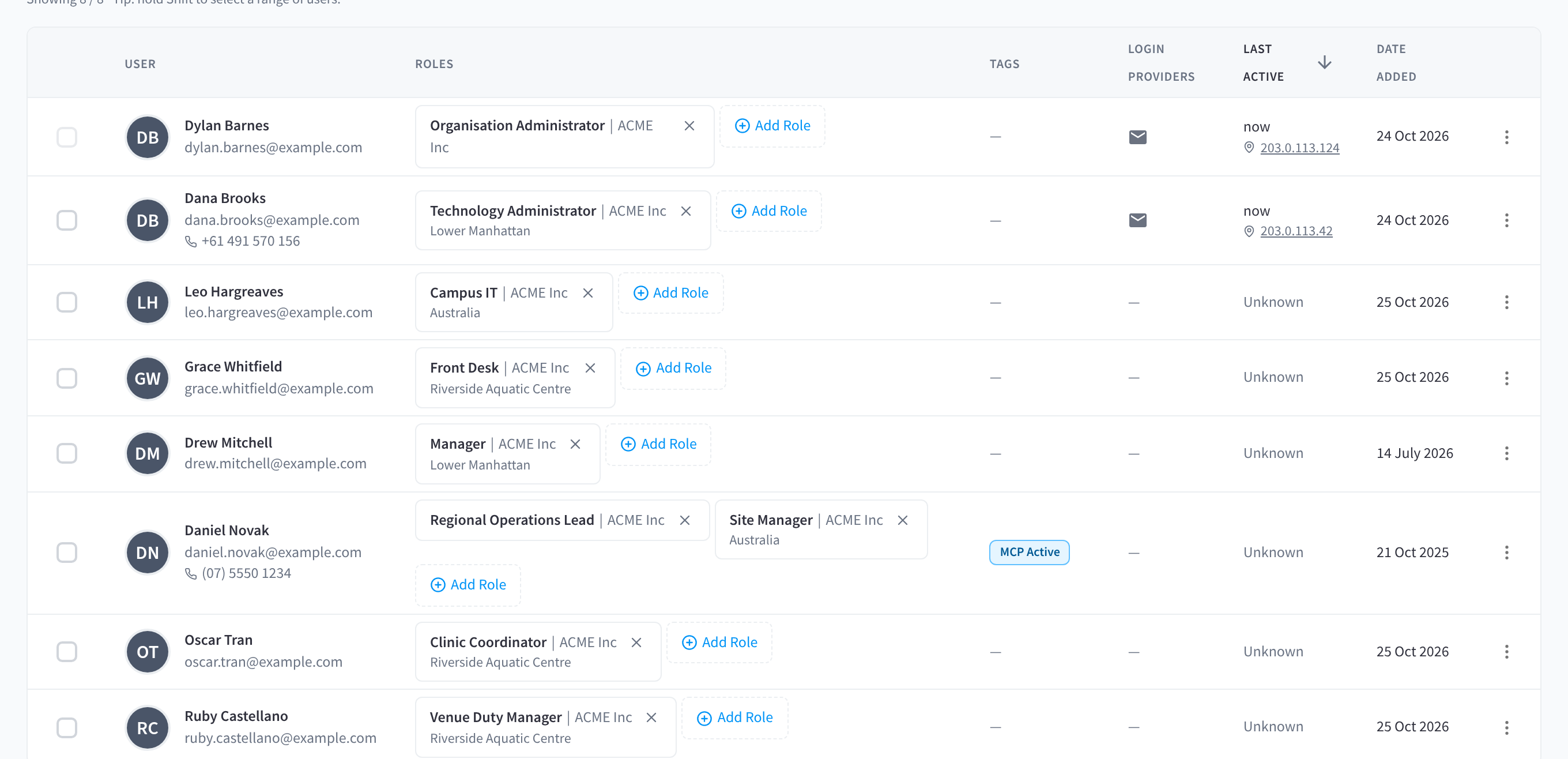Remove Manager role from Drew Mitchell
The width and height of the screenshot is (1568, 759).
[x=575, y=444]
